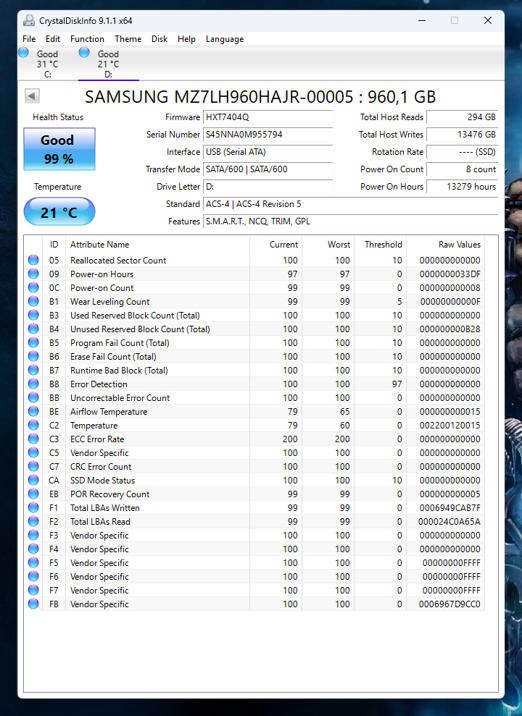Click raw value 0006967D9CC0
Image resolution: width=522 pixels, height=716 pixels.
[449, 604]
